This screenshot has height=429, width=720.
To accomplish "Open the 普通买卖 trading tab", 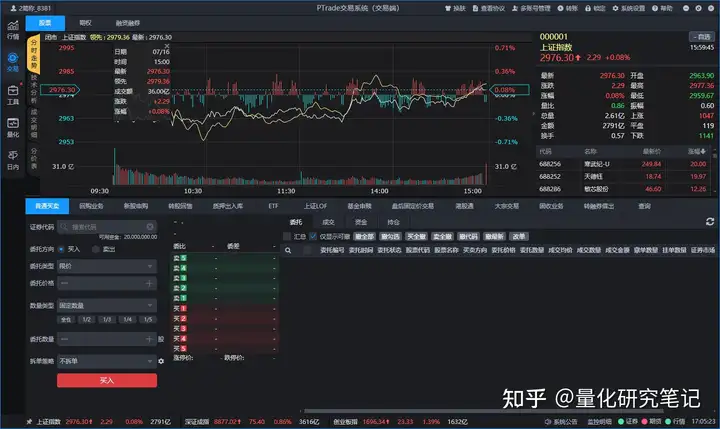I will tap(47, 206).
